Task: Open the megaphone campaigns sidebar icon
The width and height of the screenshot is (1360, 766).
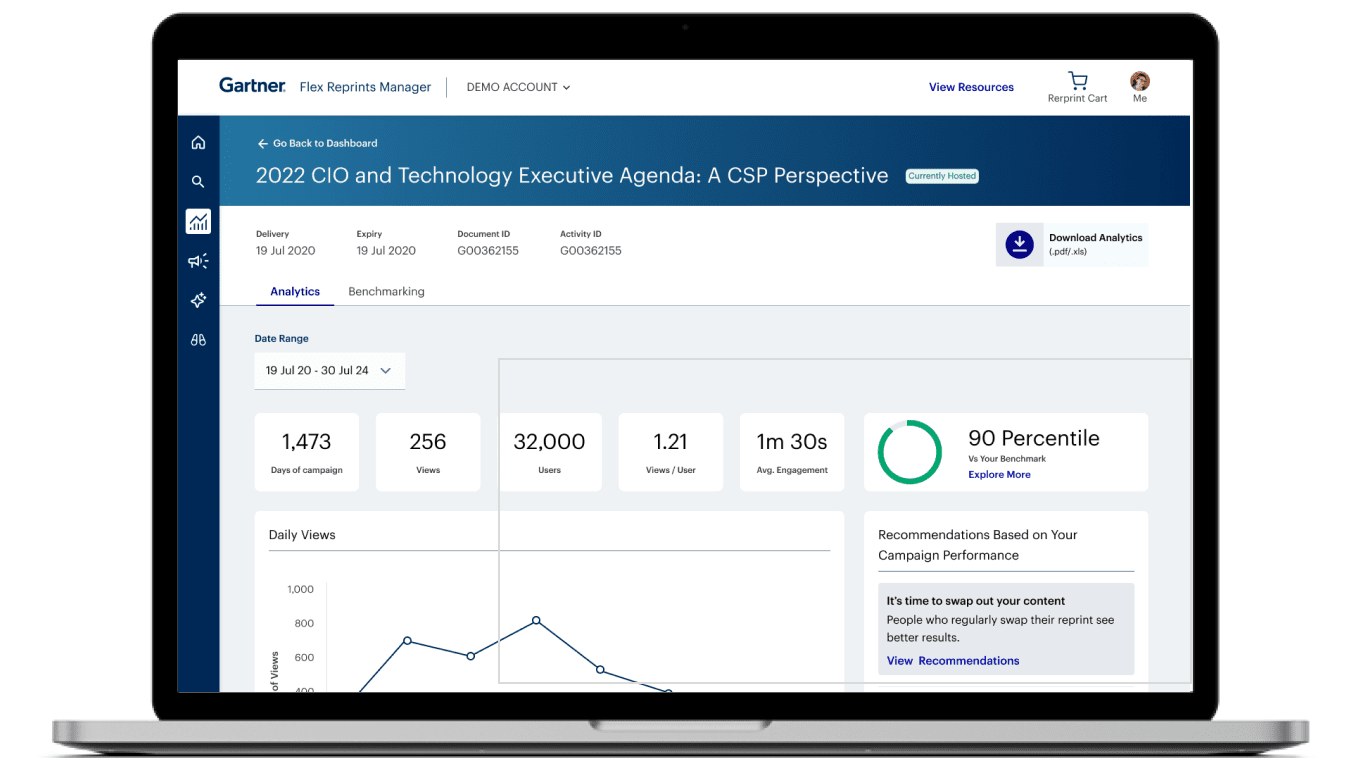Action: click(x=198, y=261)
